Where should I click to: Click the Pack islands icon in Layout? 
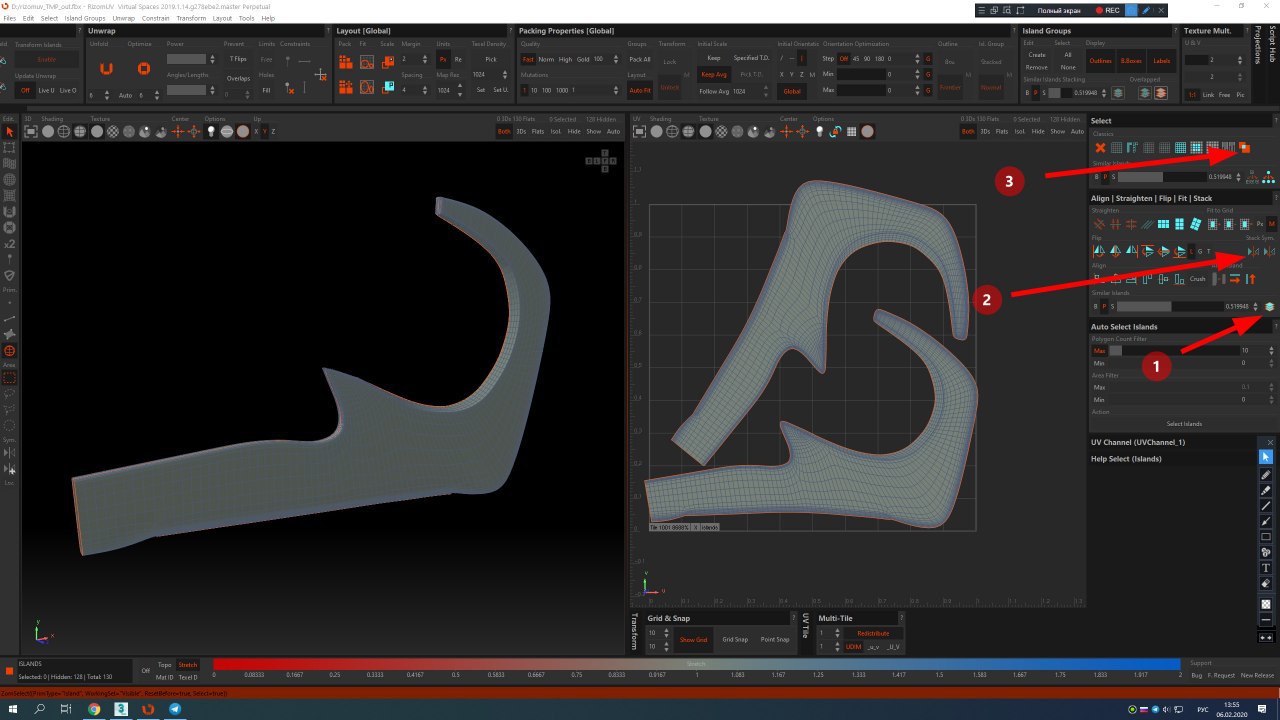point(345,62)
